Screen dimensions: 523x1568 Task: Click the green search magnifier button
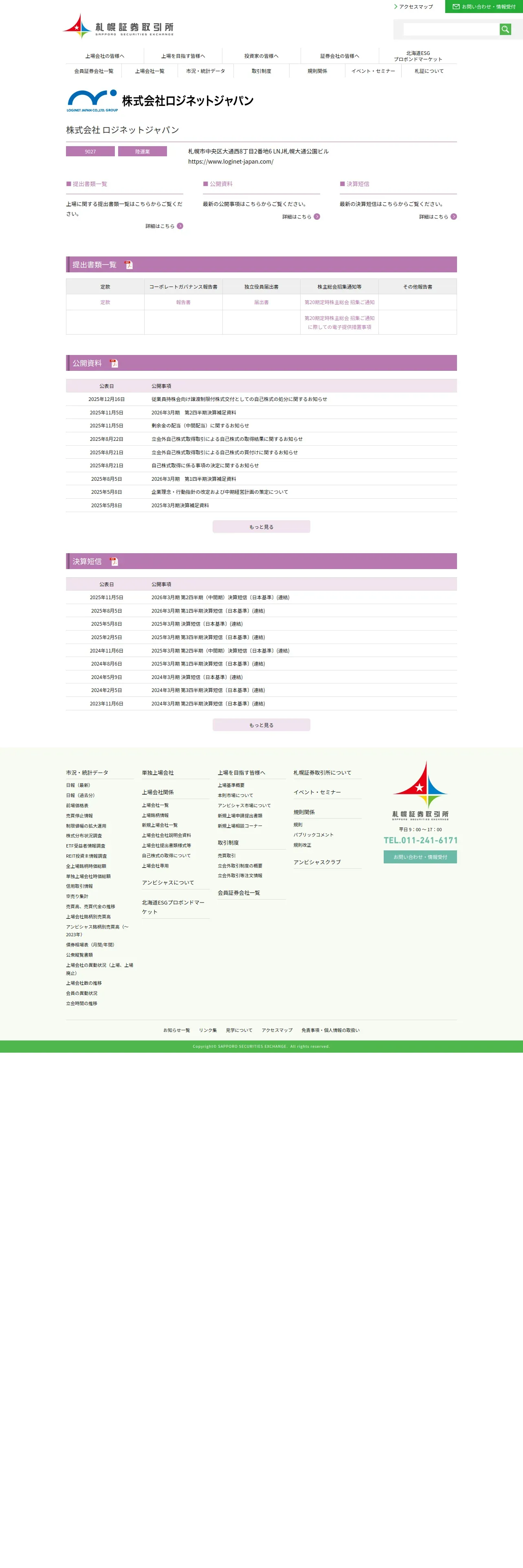505,29
